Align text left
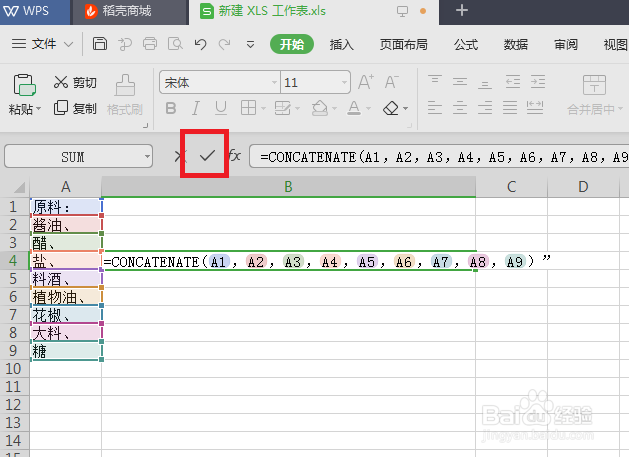 click(x=435, y=108)
